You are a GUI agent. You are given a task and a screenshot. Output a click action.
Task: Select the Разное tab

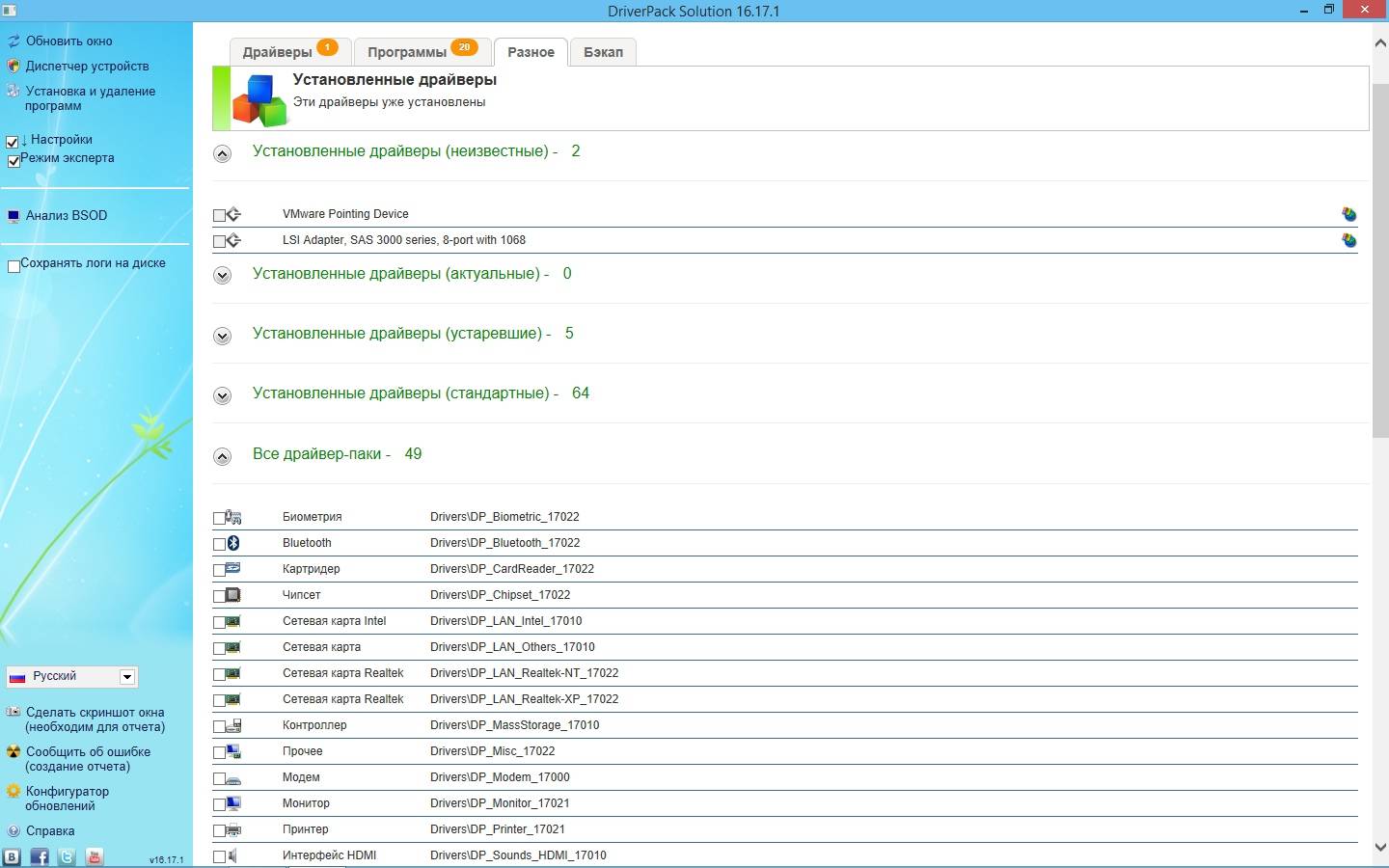[531, 52]
